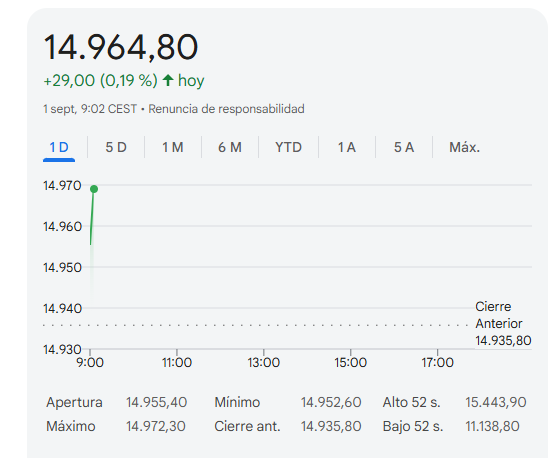Switch to the 5 D chart range
The width and height of the screenshot is (560, 458).
(x=116, y=147)
